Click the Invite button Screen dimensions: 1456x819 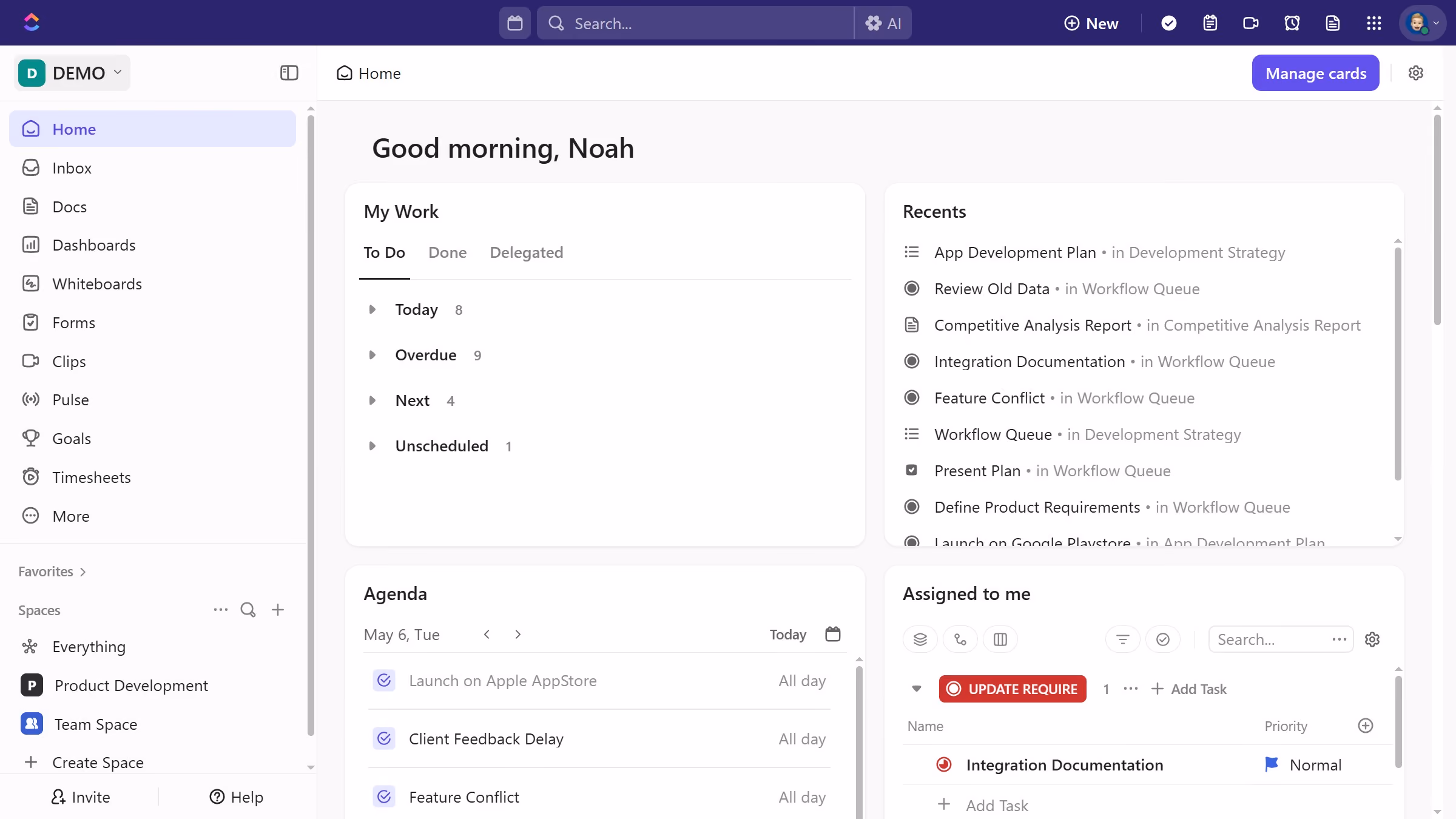click(80, 797)
